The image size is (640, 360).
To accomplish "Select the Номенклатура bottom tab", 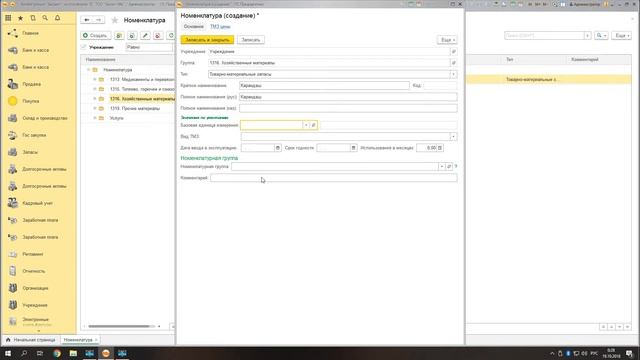I will [x=78, y=340].
